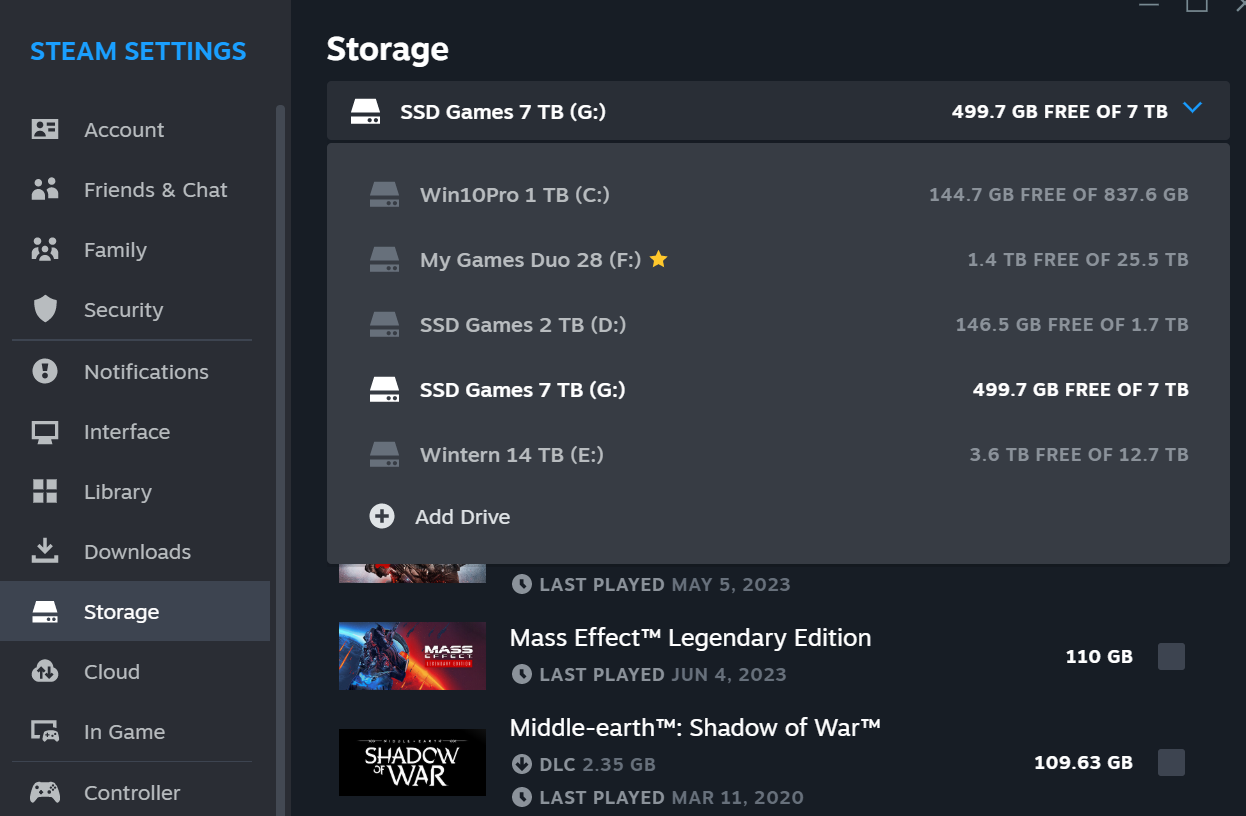Click the plus icon next to Add Drive
Image resolution: width=1246 pixels, height=816 pixels.
[382, 517]
